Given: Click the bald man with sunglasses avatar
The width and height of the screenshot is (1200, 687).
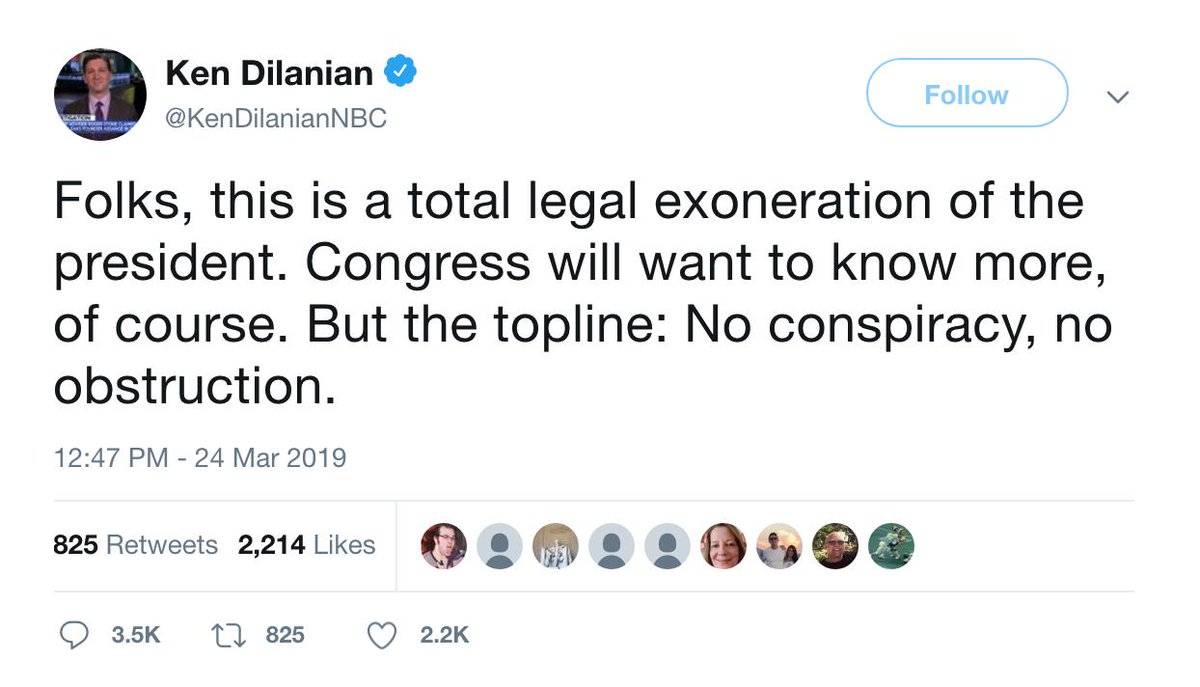Looking at the screenshot, I should (x=836, y=546).
